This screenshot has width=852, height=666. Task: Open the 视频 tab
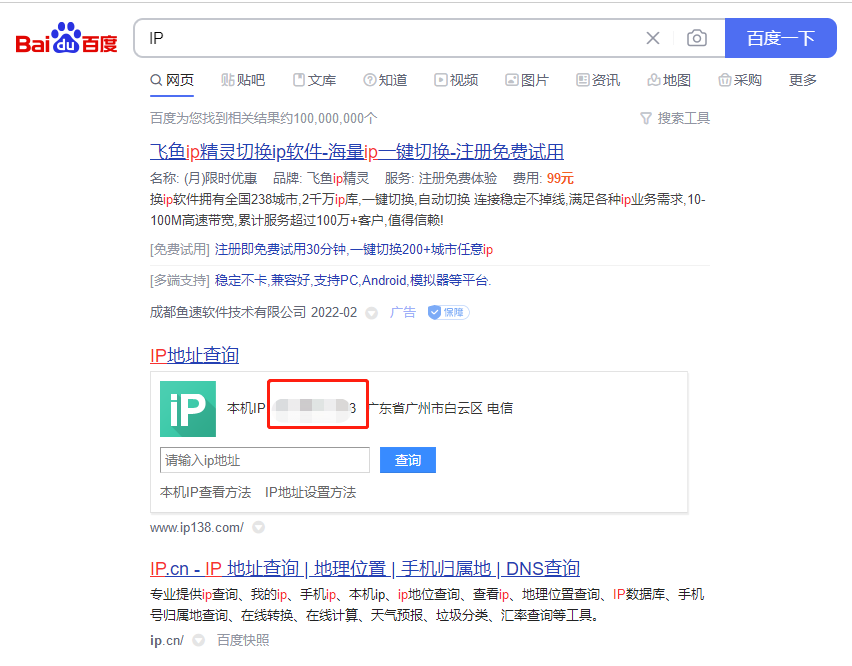(x=456, y=80)
